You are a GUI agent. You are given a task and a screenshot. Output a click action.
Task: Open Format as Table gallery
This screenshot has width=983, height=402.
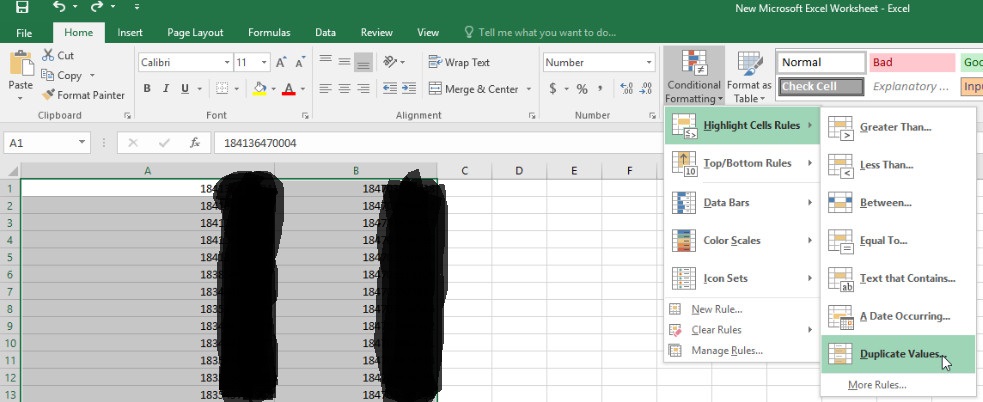(748, 78)
